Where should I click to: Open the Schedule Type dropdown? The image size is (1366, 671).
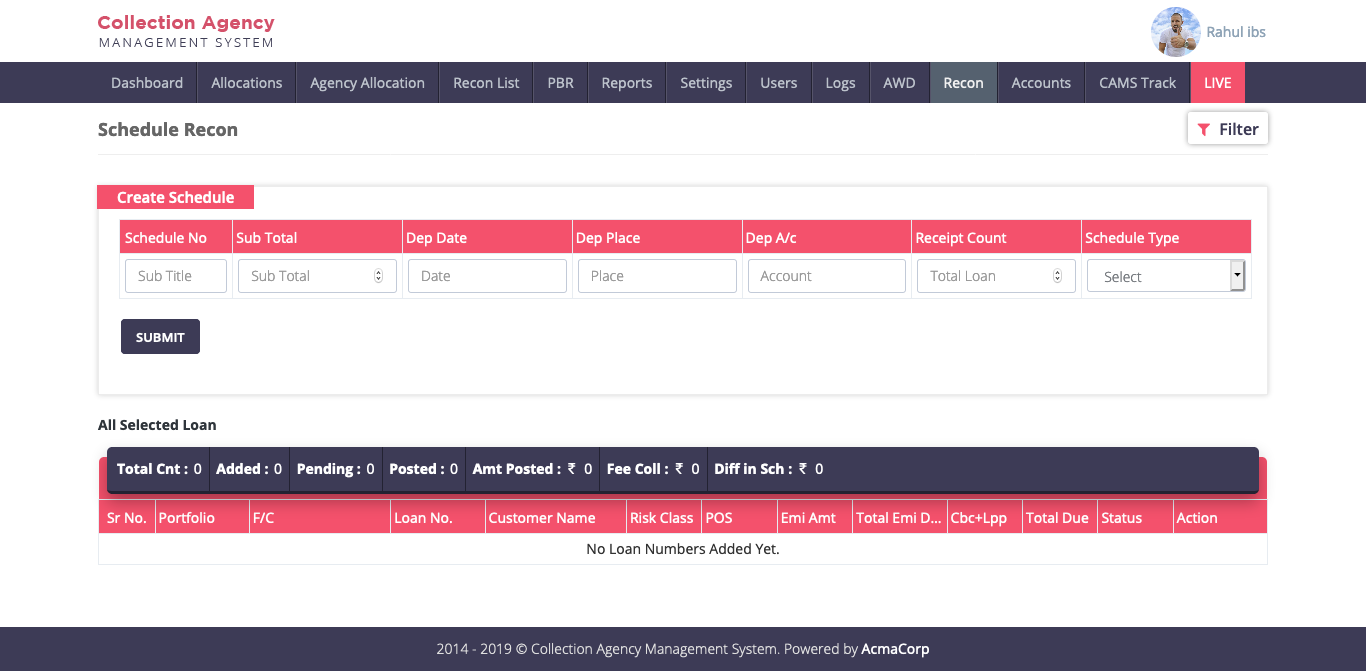[x=1165, y=276]
